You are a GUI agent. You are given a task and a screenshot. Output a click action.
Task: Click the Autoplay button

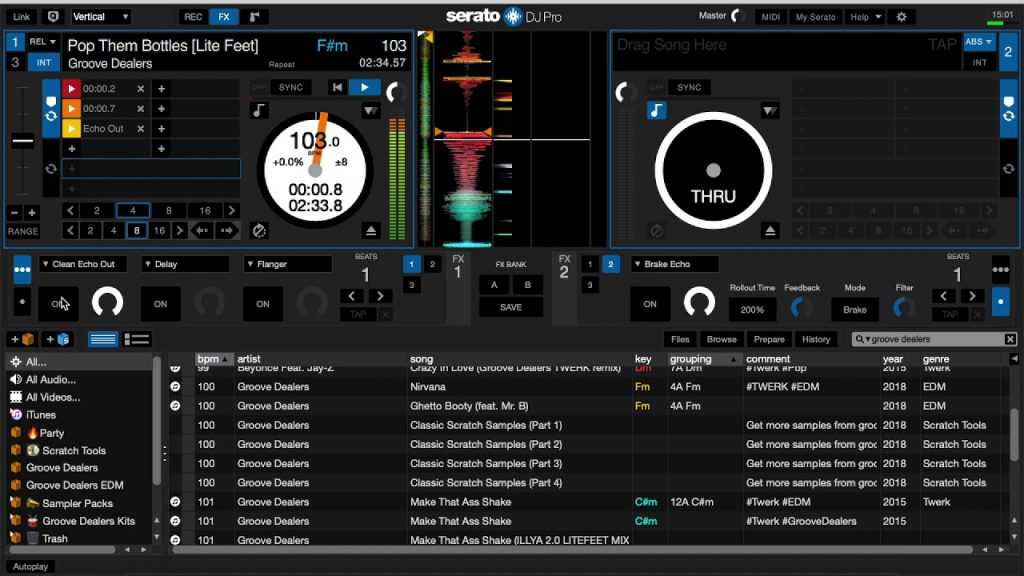pyautogui.click(x=30, y=566)
